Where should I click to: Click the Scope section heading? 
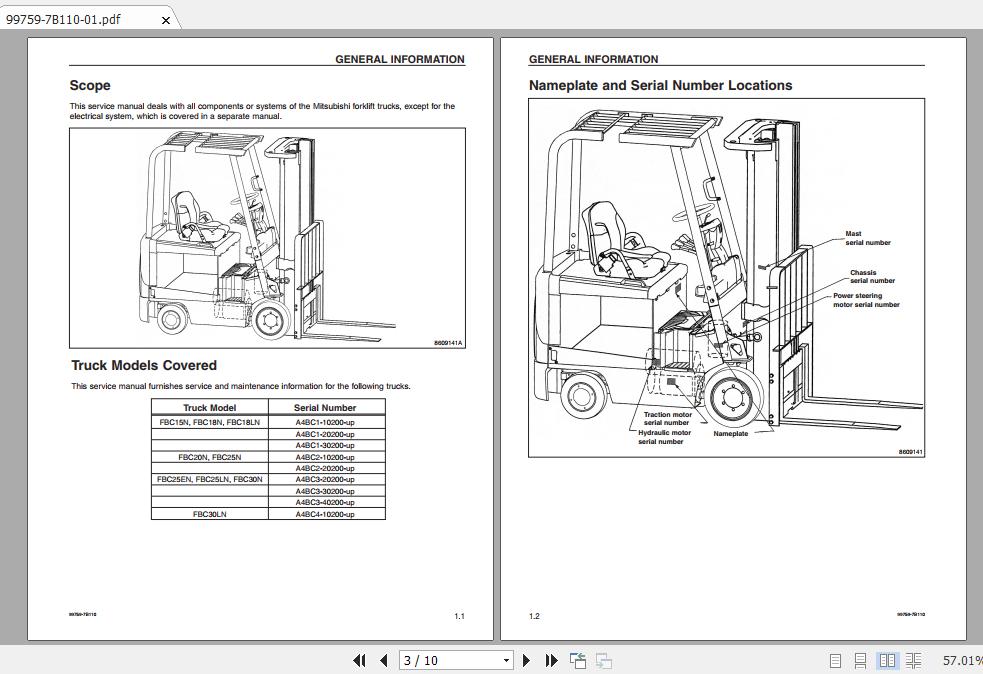[89, 85]
